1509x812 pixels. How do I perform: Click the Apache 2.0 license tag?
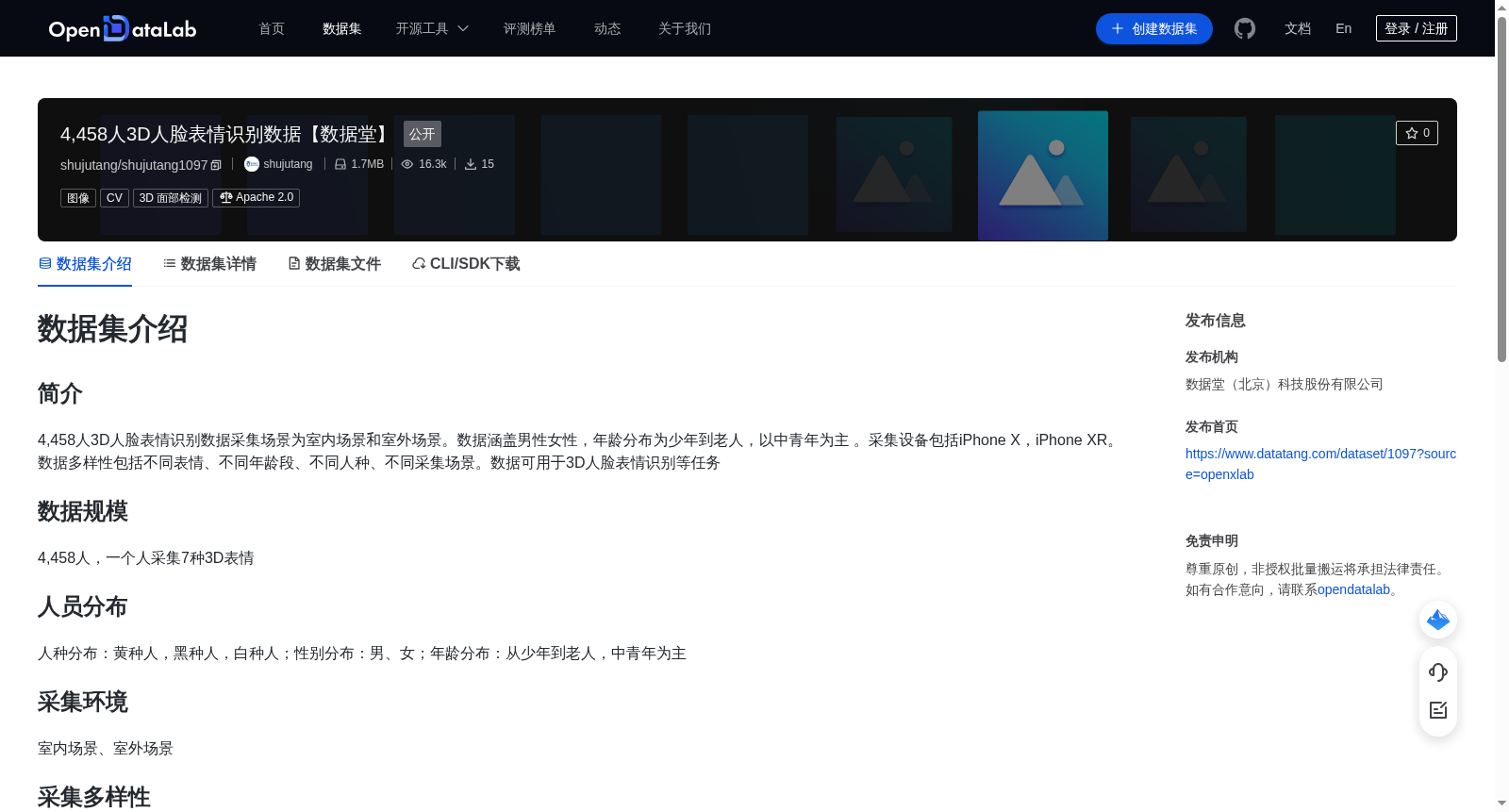click(x=257, y=198)
